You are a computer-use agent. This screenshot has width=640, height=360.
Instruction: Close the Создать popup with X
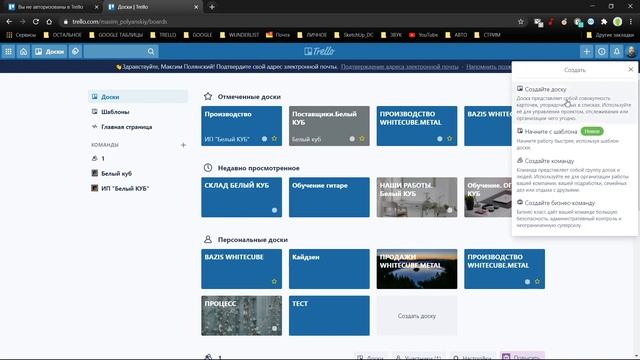[631, 69]
